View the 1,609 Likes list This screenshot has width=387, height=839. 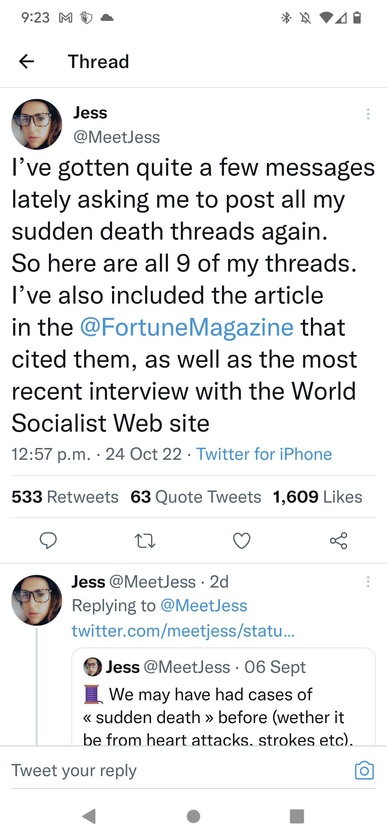317,497
